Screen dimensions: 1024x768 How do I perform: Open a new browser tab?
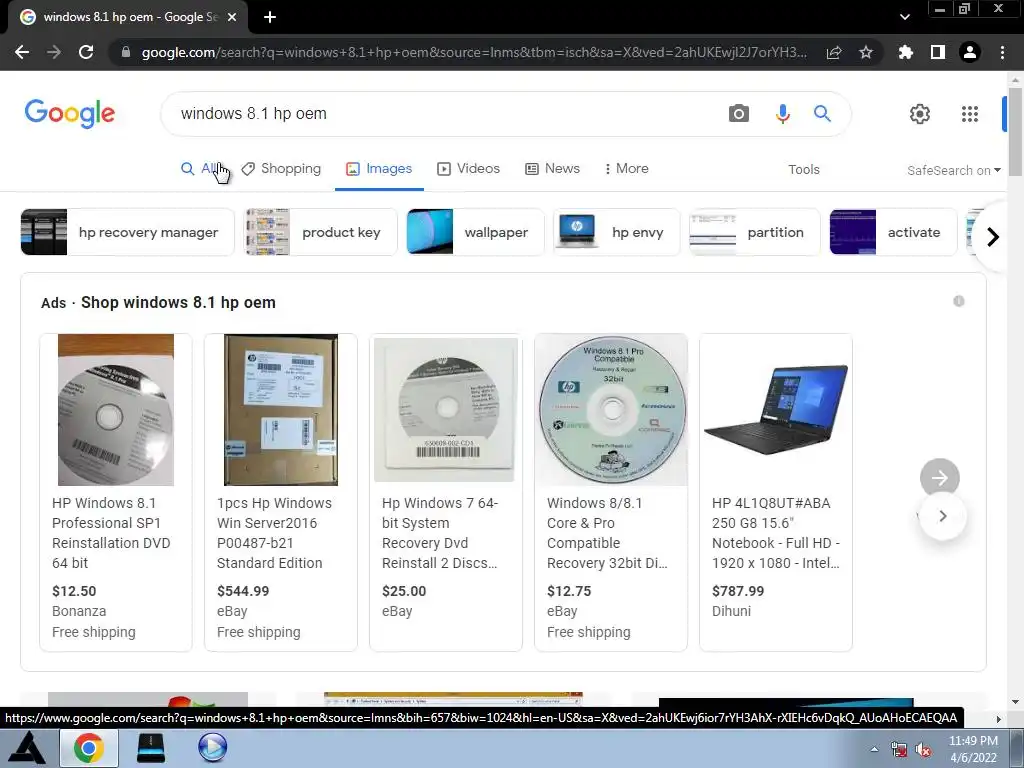point(270,17)
